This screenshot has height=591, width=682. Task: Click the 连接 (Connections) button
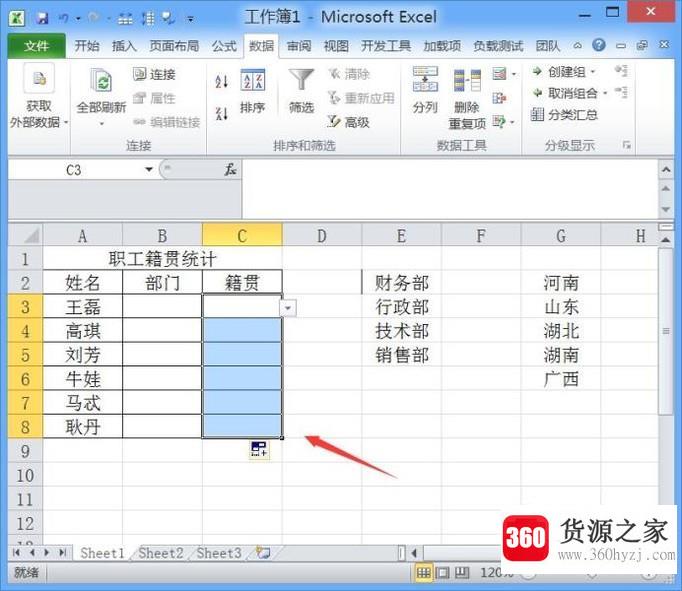154,74
